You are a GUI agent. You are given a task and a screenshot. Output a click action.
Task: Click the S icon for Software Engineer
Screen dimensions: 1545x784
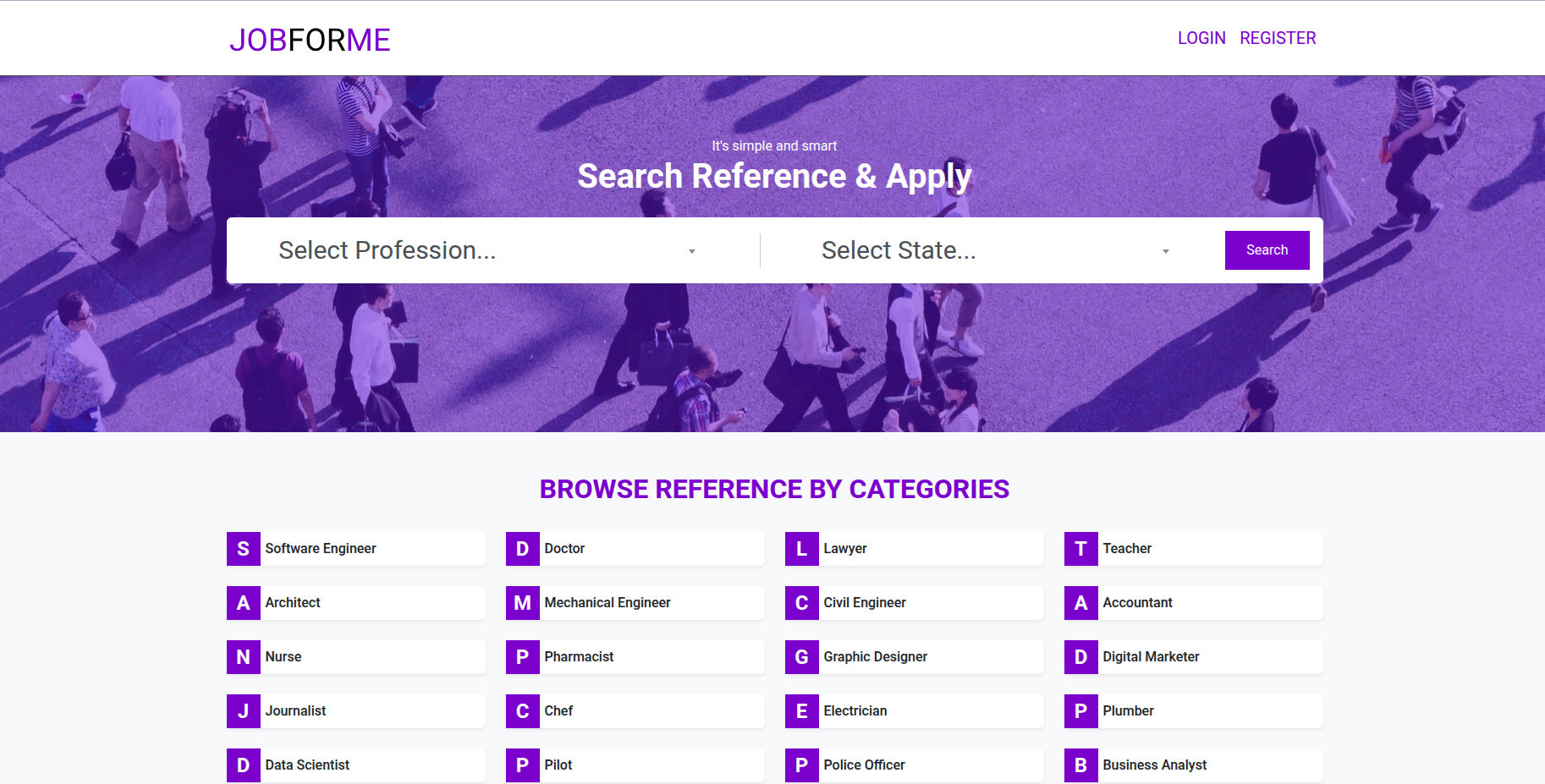(244, 549)
